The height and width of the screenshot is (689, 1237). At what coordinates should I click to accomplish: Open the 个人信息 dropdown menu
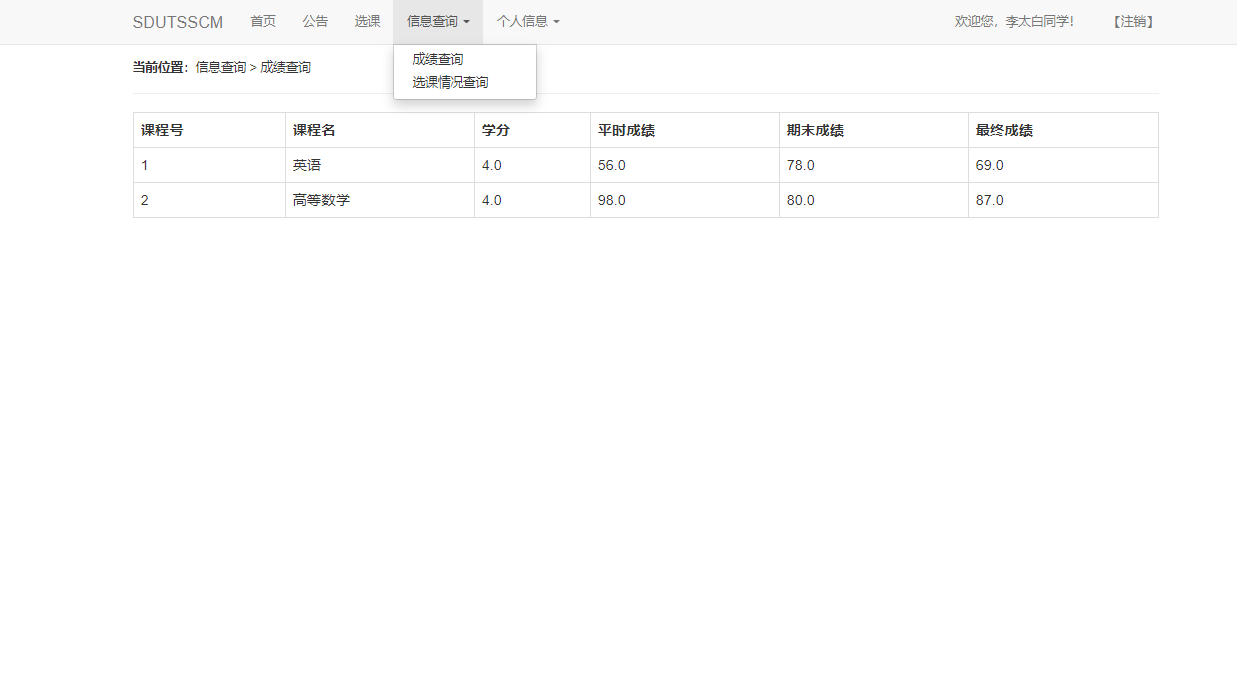(527, 21)
